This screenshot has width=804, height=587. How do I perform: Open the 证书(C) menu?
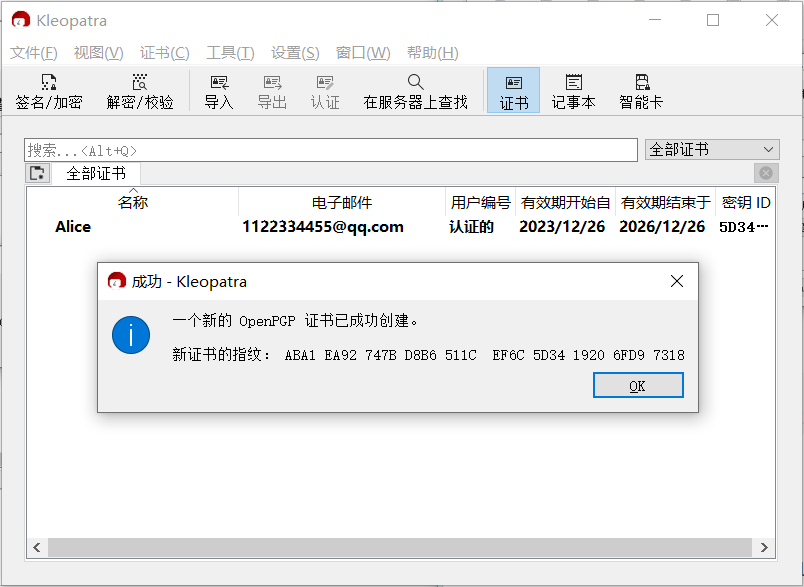tap(165, 53)
